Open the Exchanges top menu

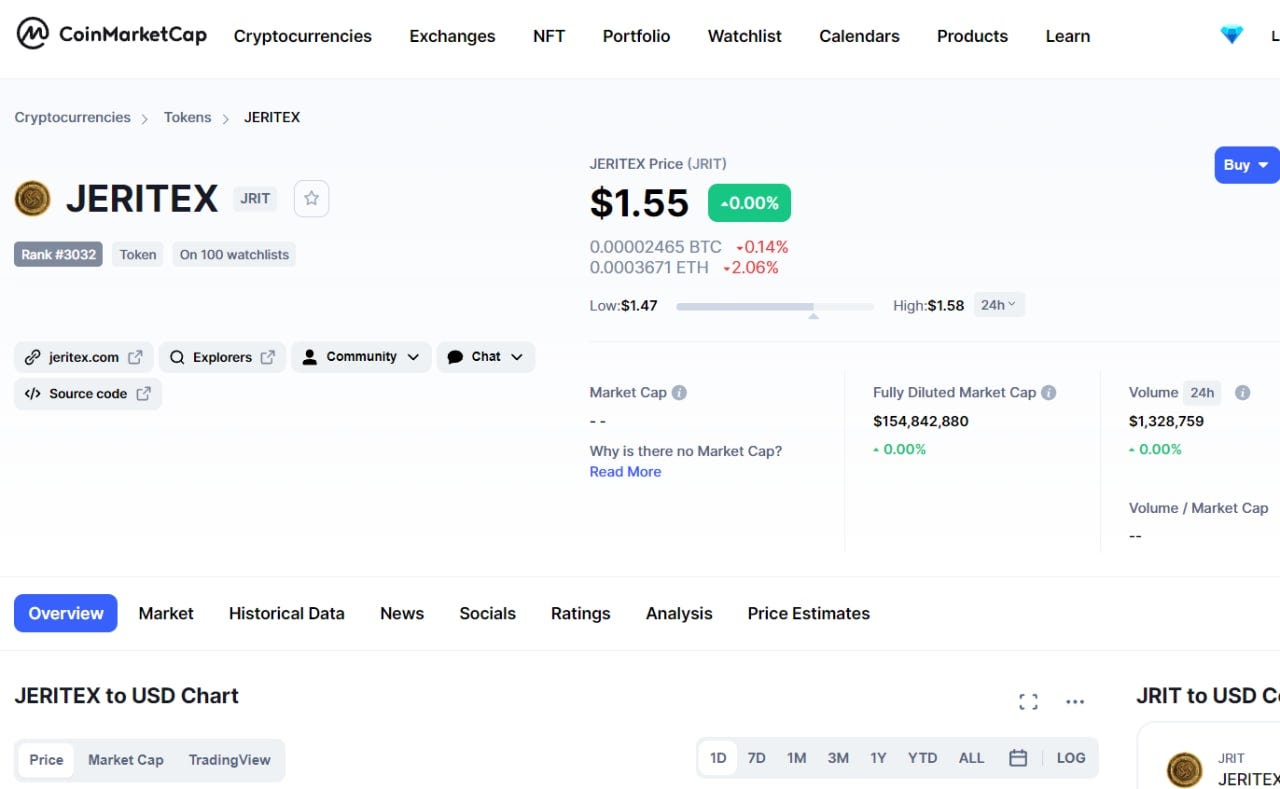[x=452, y=36]
